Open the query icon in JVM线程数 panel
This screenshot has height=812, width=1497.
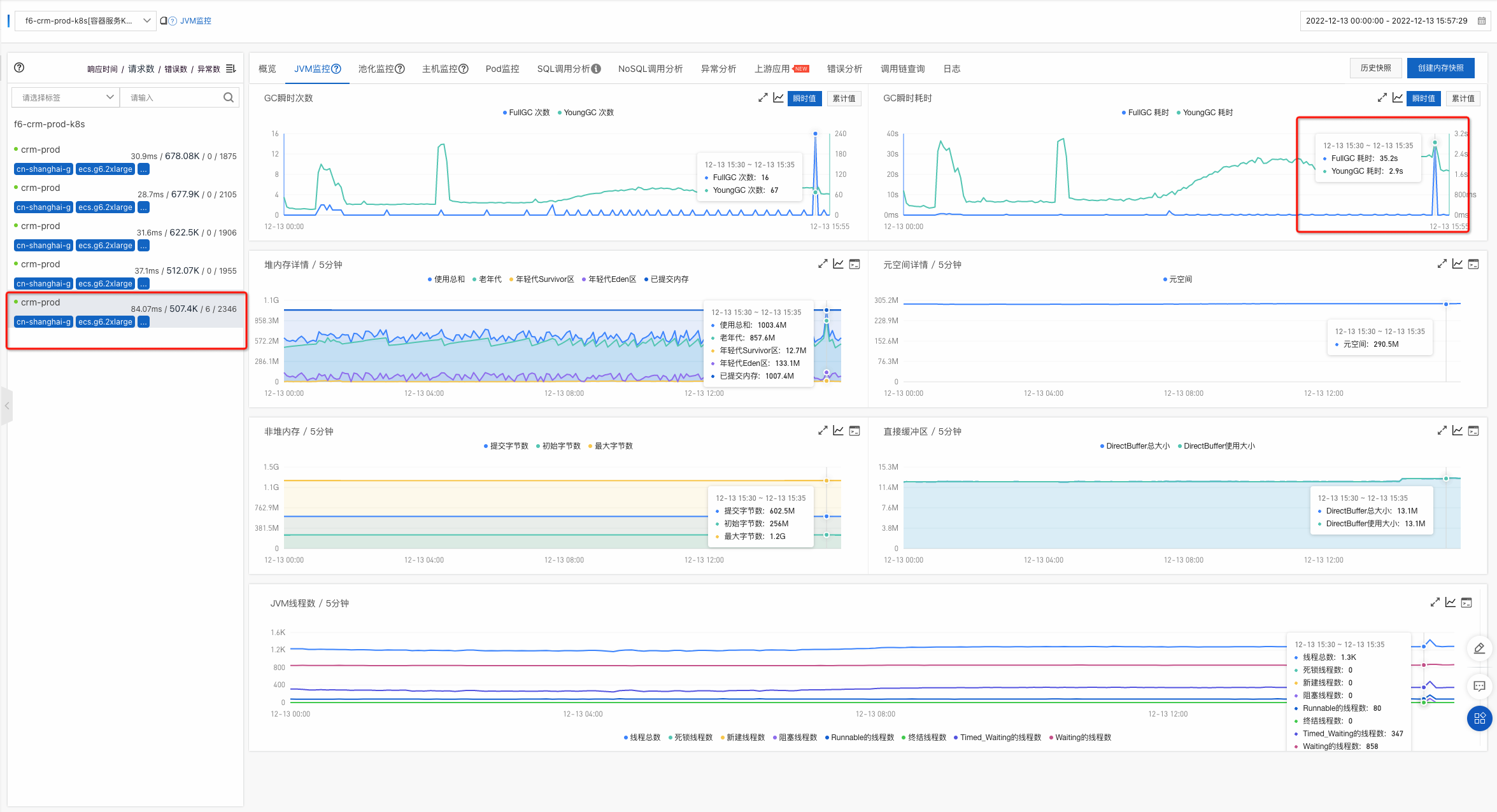click(x=1466, y=603)
